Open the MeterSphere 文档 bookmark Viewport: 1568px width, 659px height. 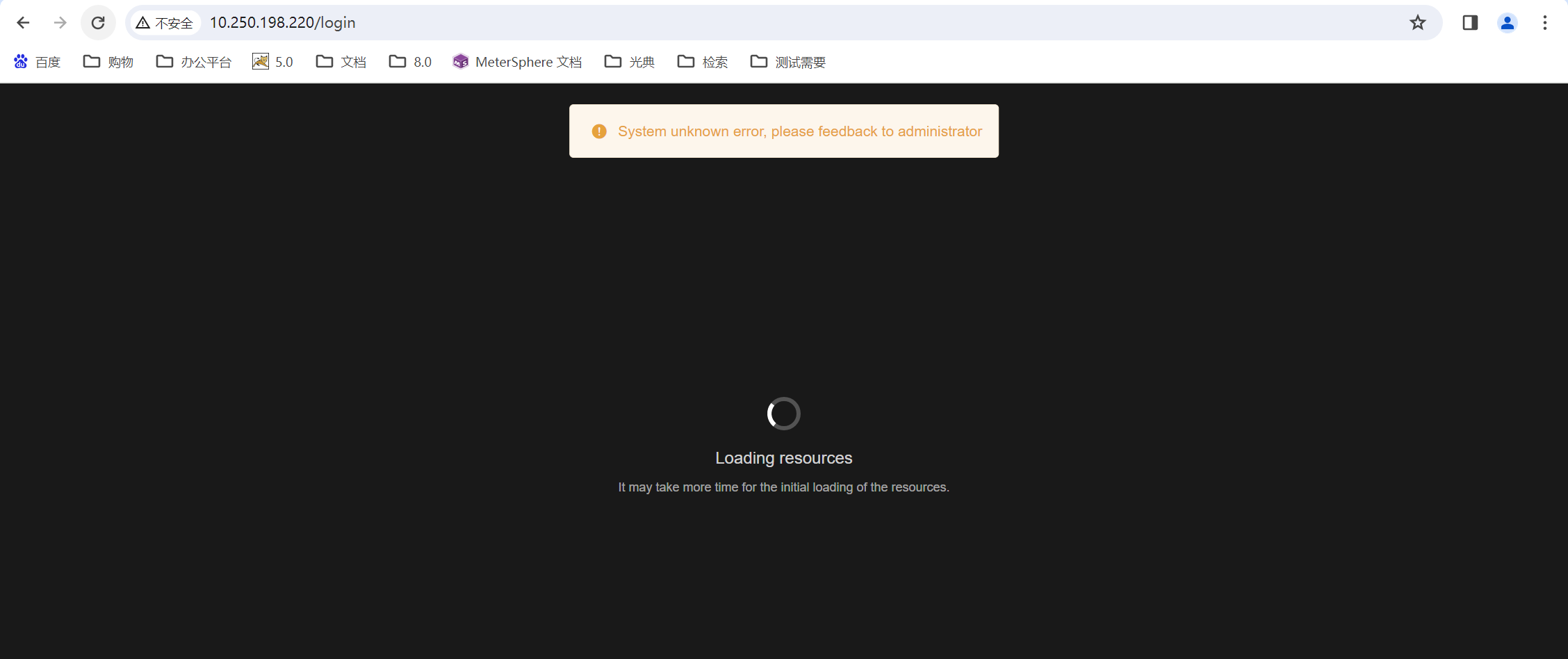point(518,62)
